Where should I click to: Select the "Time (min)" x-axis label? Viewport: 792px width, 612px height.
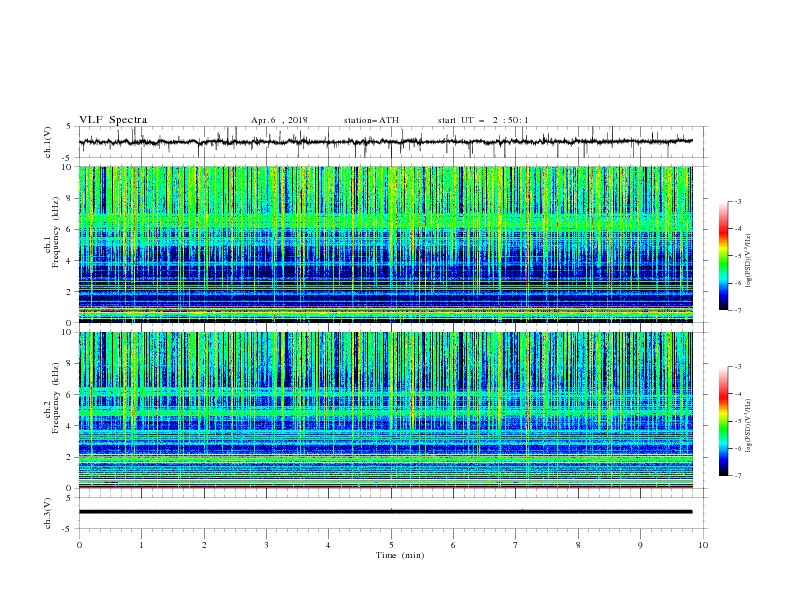pos(400,555)
